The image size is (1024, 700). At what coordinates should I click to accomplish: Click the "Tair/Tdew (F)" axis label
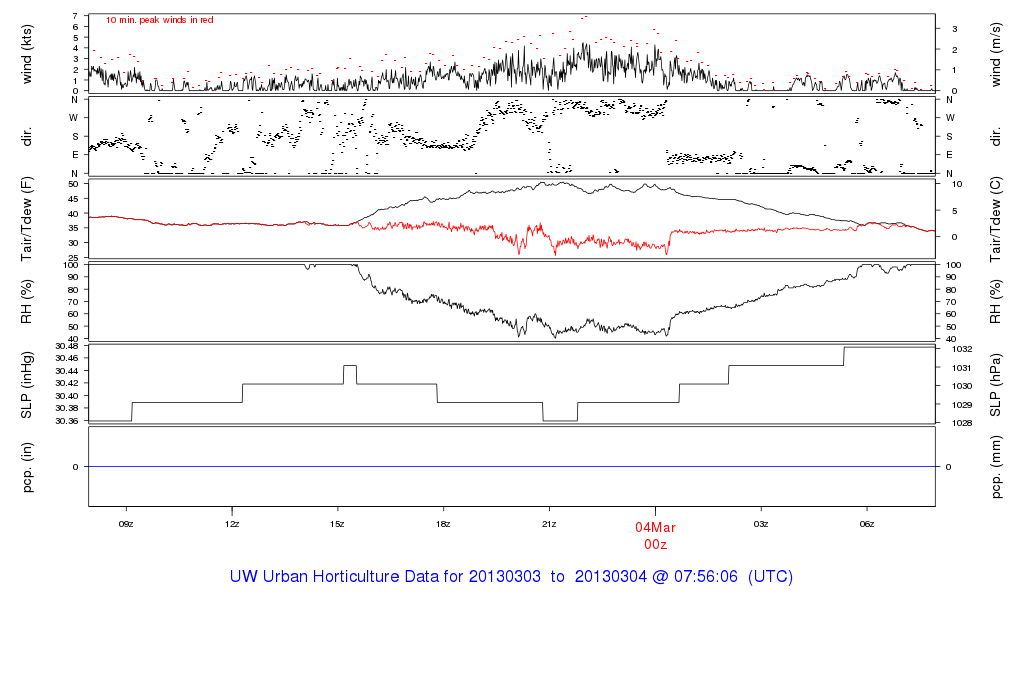click(x=27, y=219)
